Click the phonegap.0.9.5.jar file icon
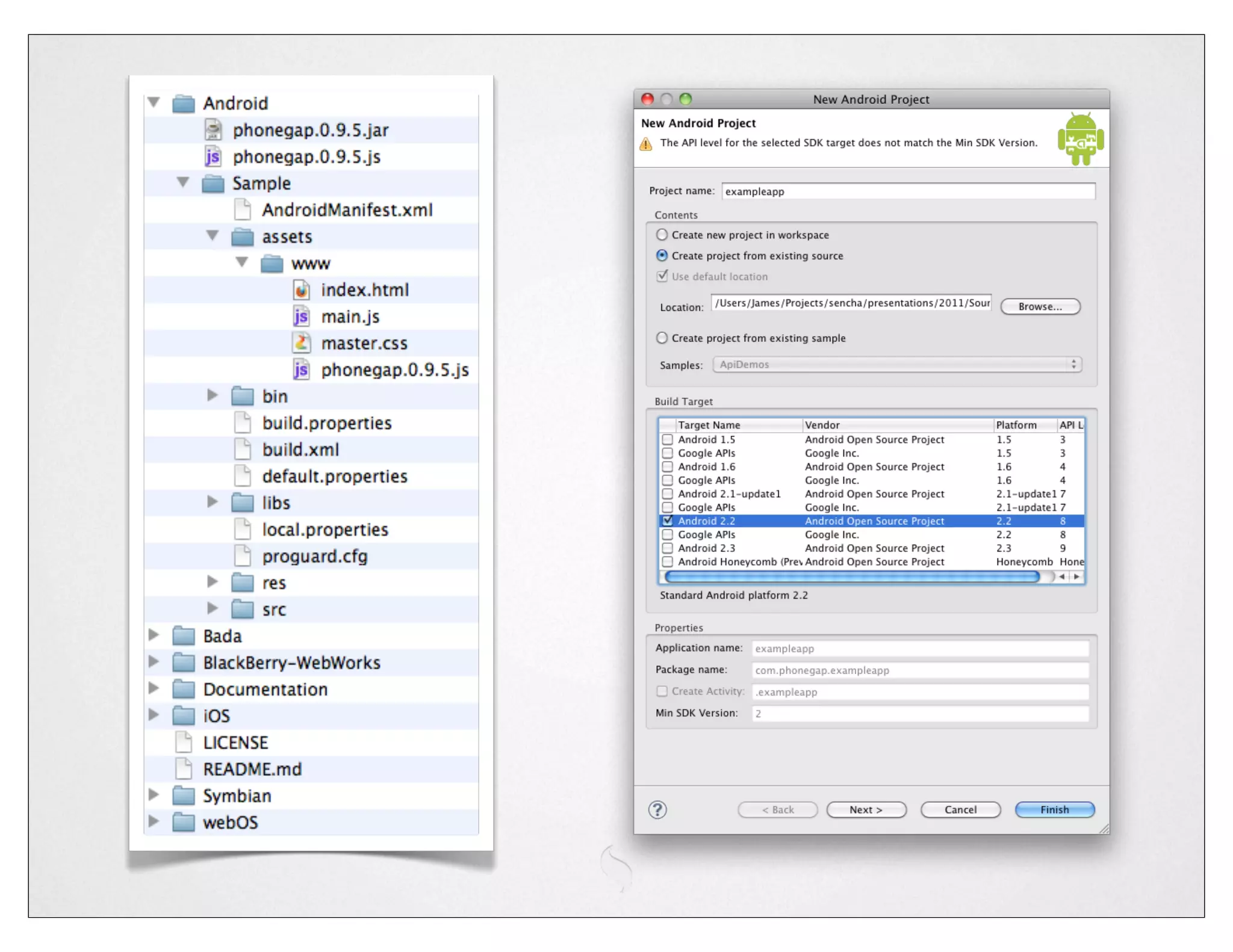The image size is (1233, 952). point(213,130)
